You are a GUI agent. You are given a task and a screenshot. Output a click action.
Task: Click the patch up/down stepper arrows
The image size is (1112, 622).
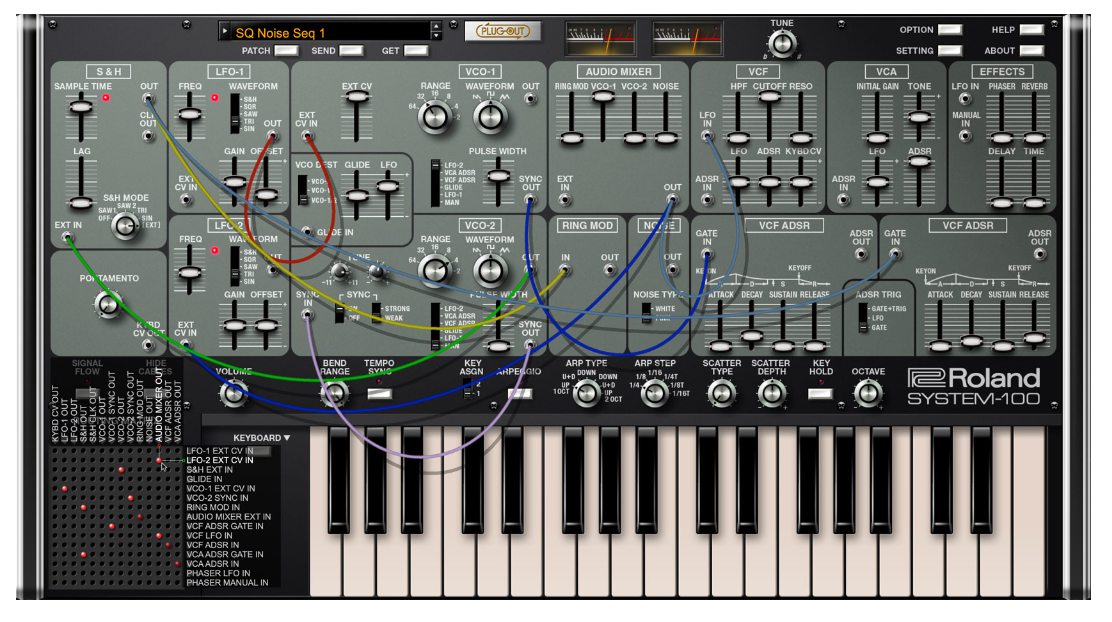pos(436,31)
